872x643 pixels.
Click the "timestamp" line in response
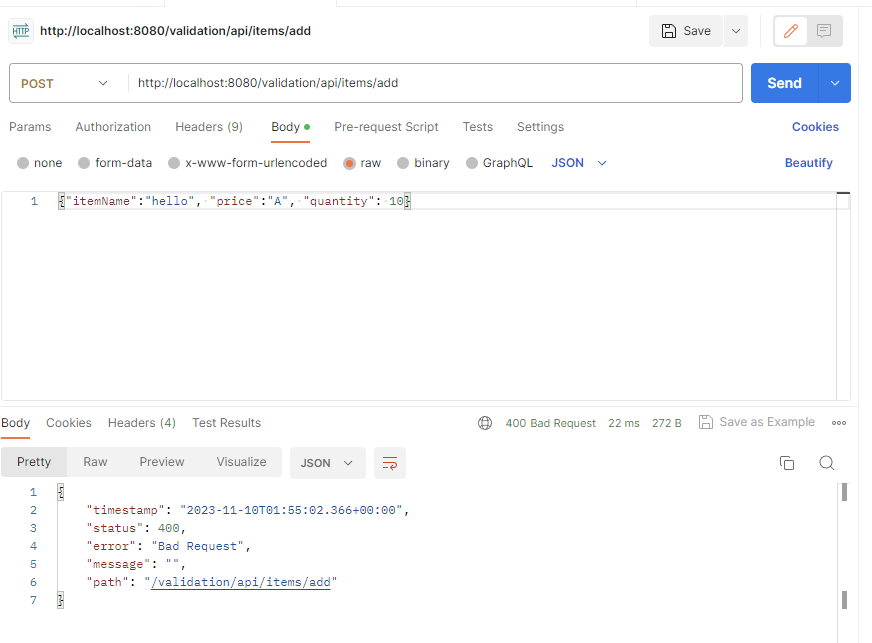tap(247, 510)
